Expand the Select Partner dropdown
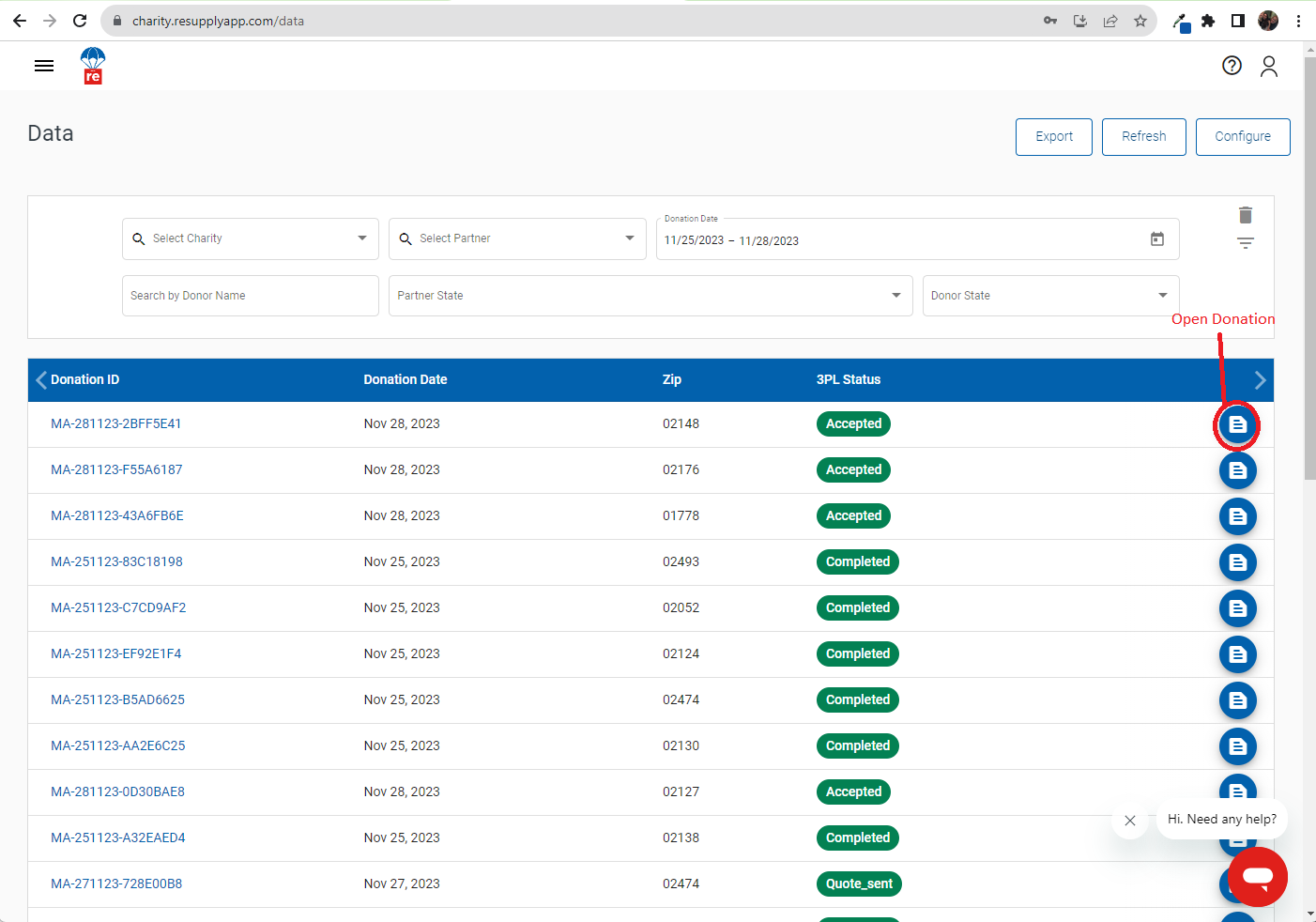 pos(517,238)
